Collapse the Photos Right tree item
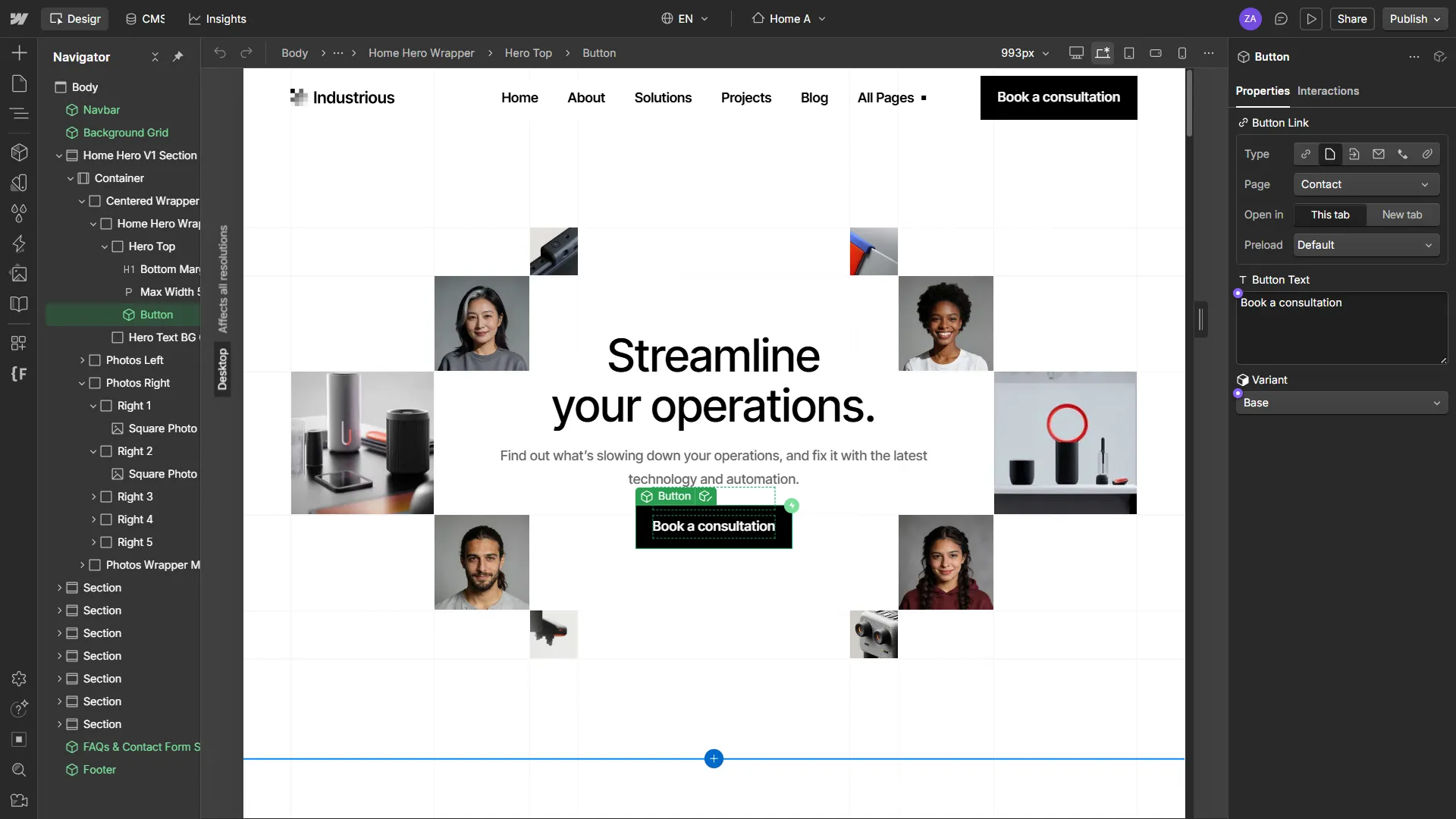The image size is (1456, 819). click(82, 383)
